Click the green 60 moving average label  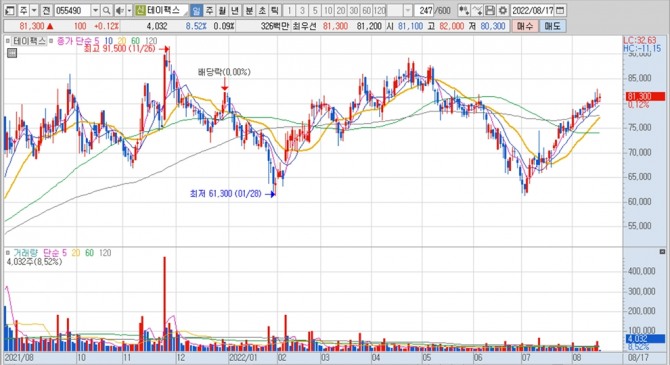[135, 41]
